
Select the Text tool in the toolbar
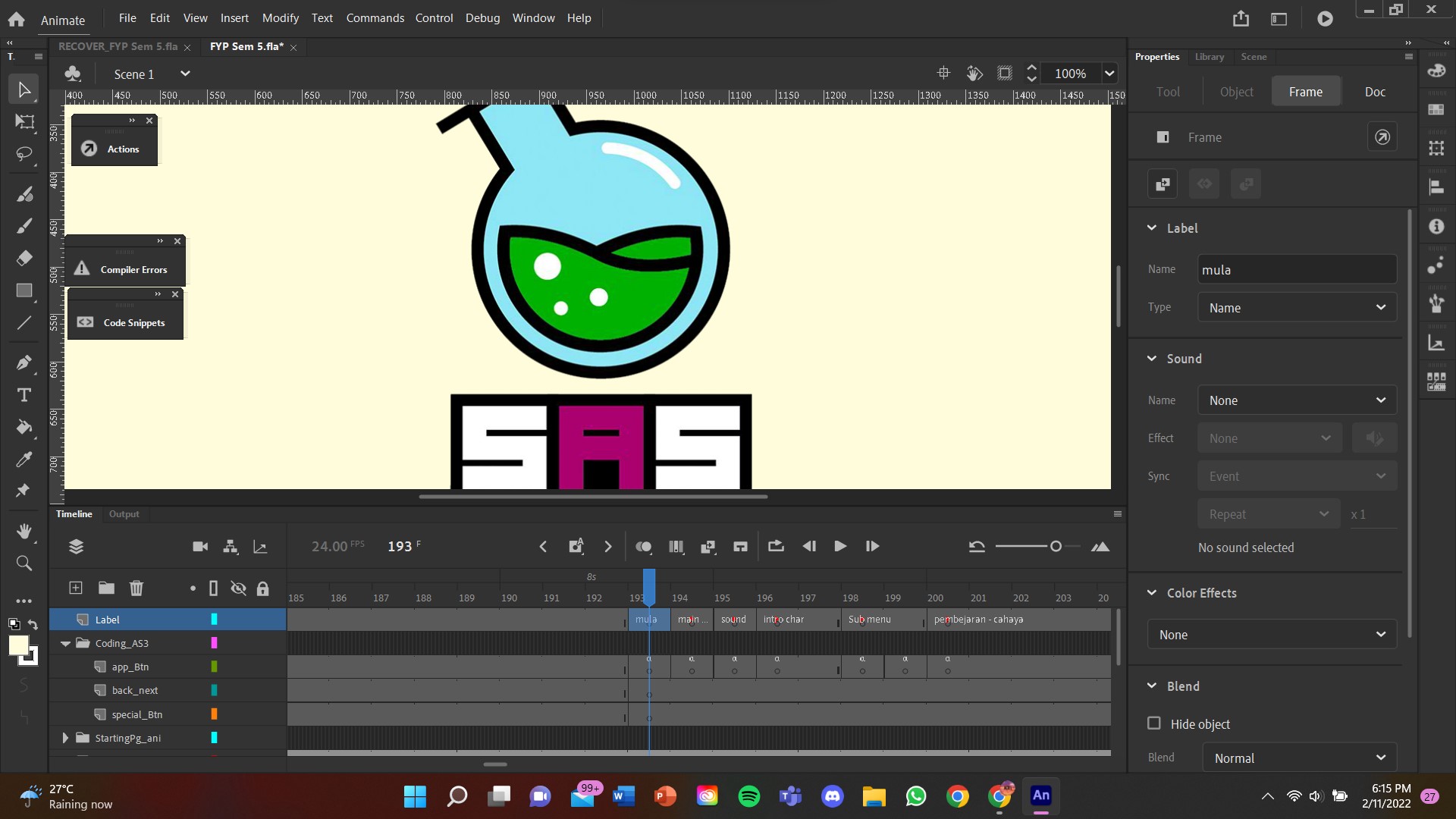(24, 395)
